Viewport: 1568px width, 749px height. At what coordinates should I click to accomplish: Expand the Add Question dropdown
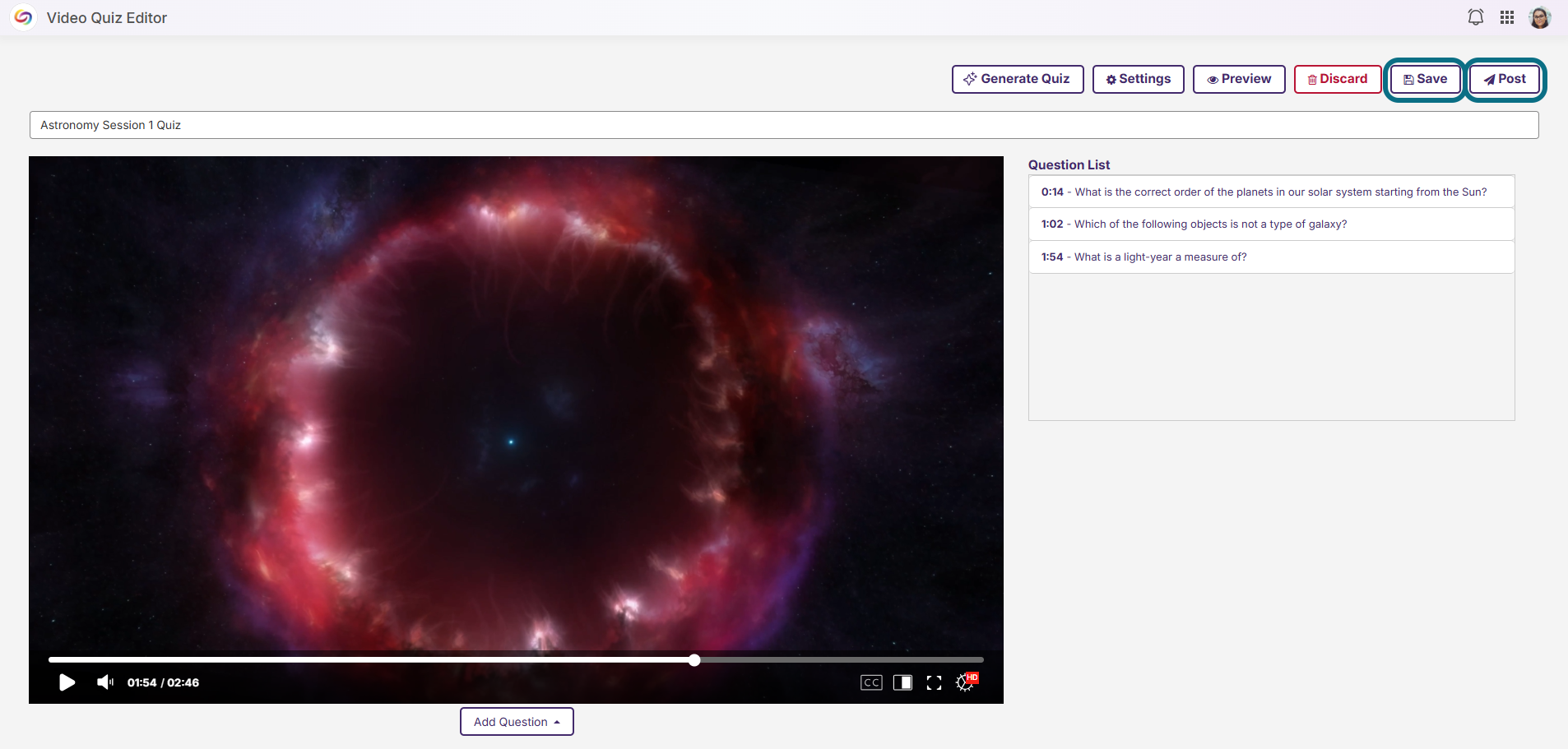[x=517, y=722]
